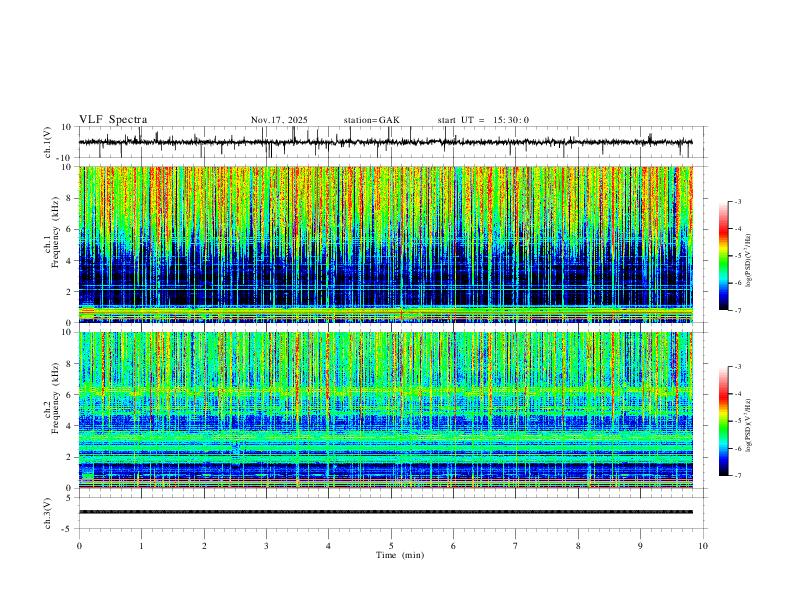Screen dimensions: 792x612
Task: Click time axis tick label "2"
Action: (x=204, y=546)
